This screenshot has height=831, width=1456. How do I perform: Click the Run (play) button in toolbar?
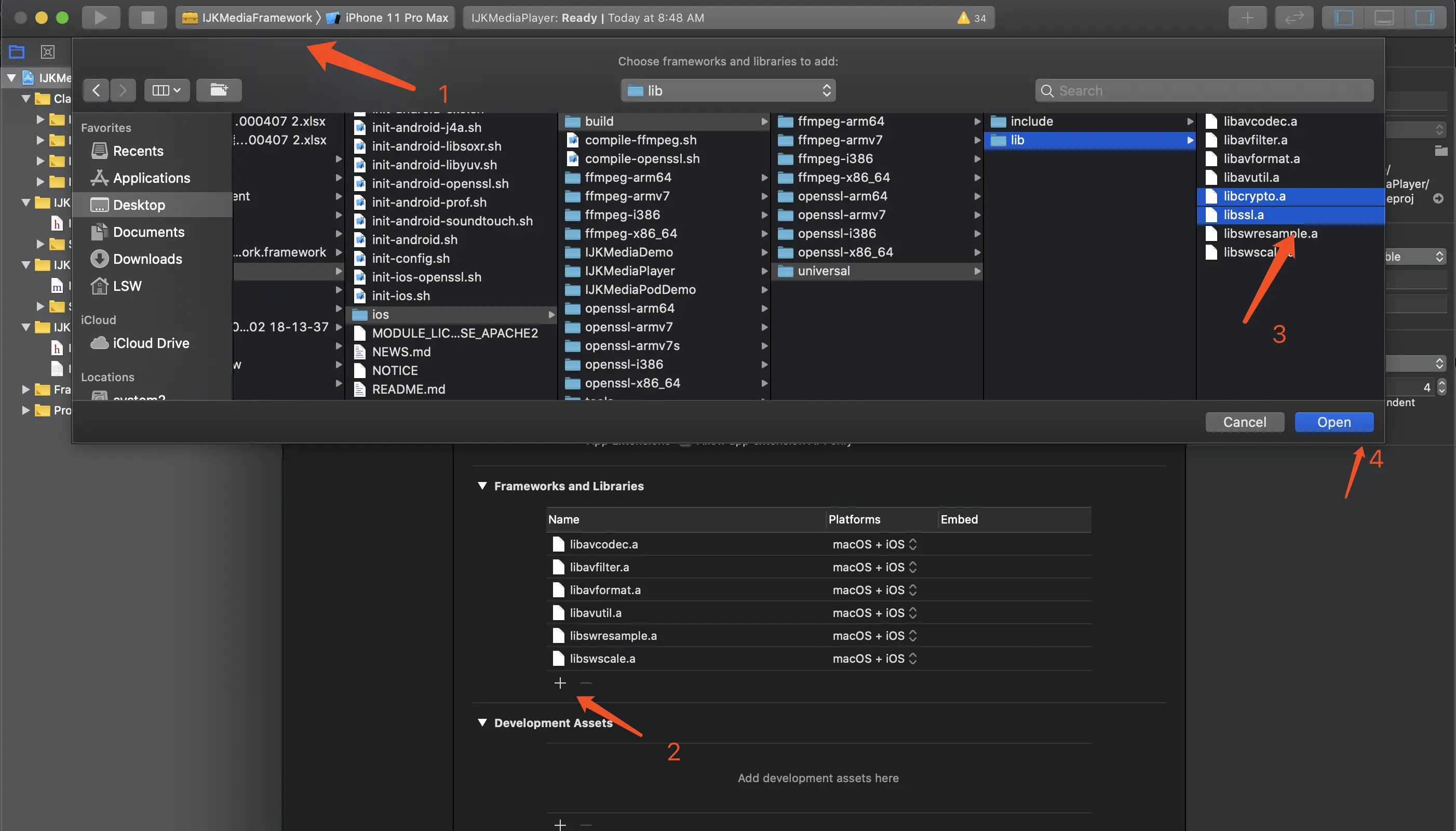click(100, 17)
